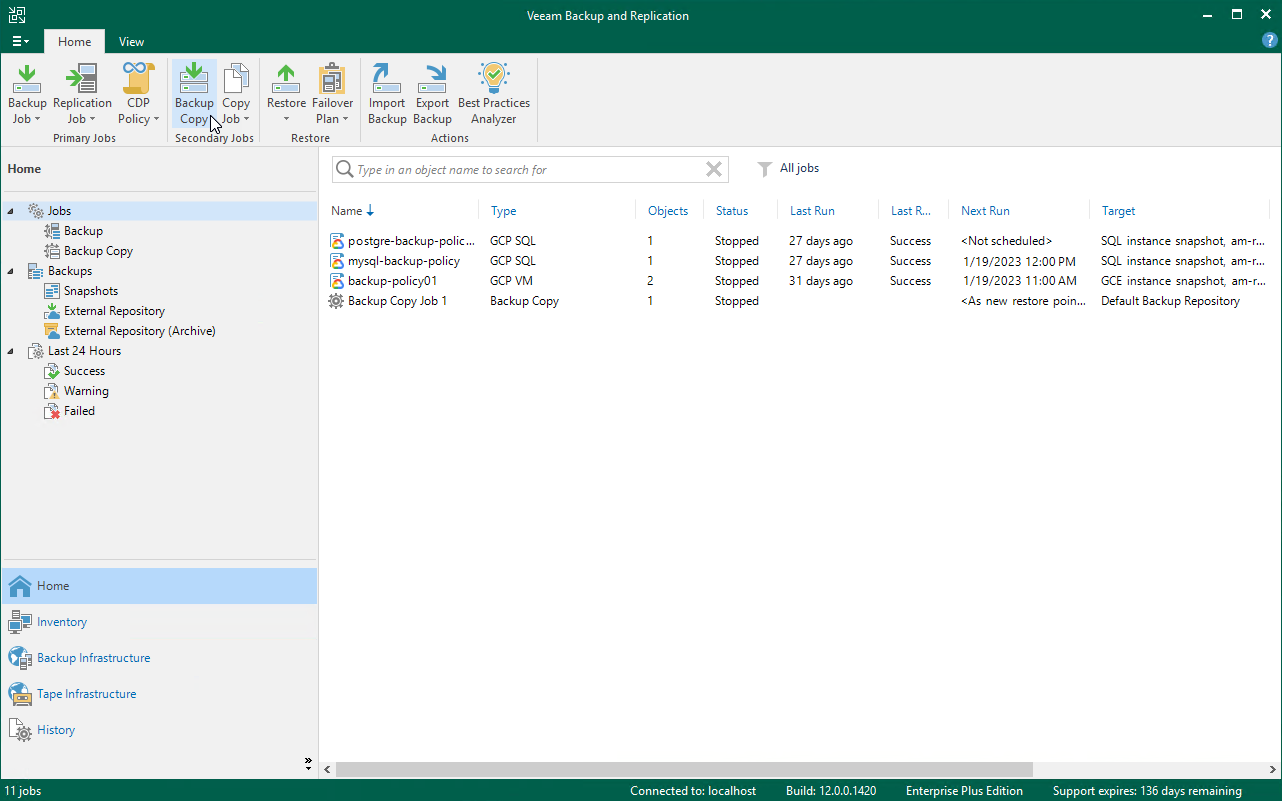
Task: Expand the navigation pane overflow chevron
Action: [x=308, y=762]
